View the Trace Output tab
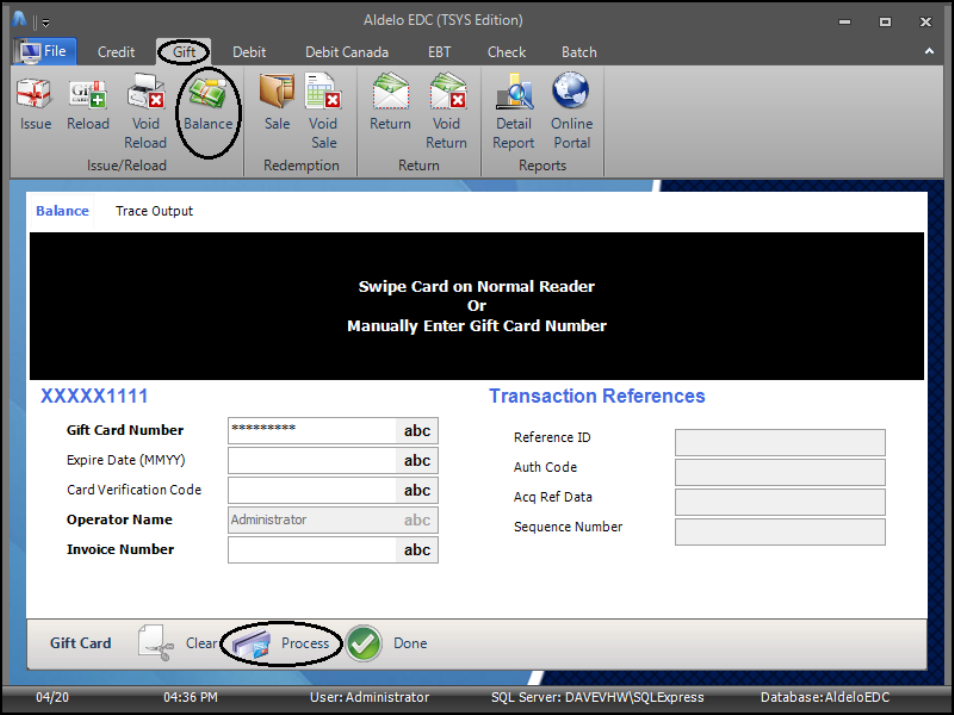The height and width of the screenshot is (715, 954). click(x=154, y=211)
